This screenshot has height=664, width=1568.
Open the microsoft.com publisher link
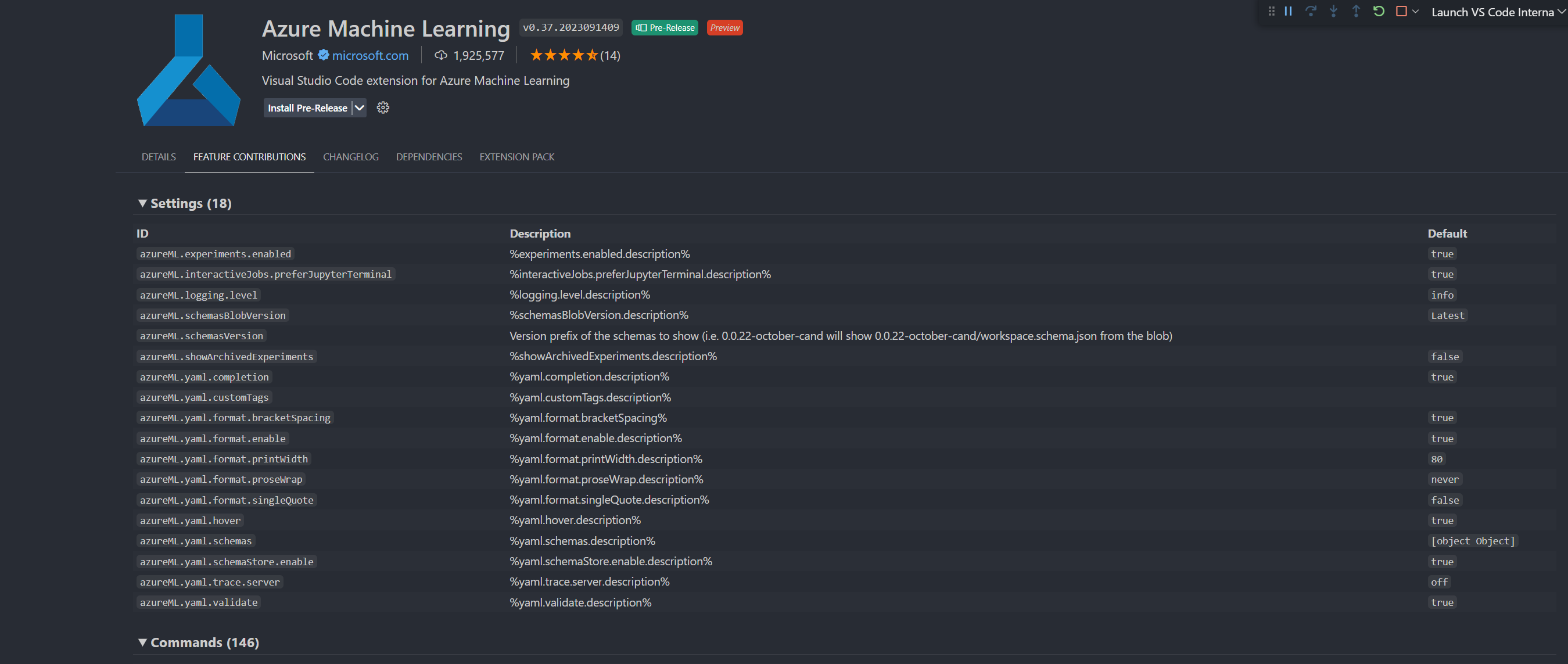click(x=370, y=55)
